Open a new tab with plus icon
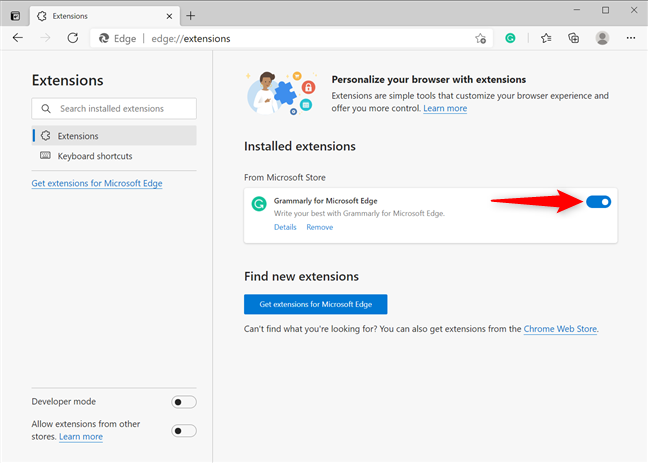 click(191, 16)
